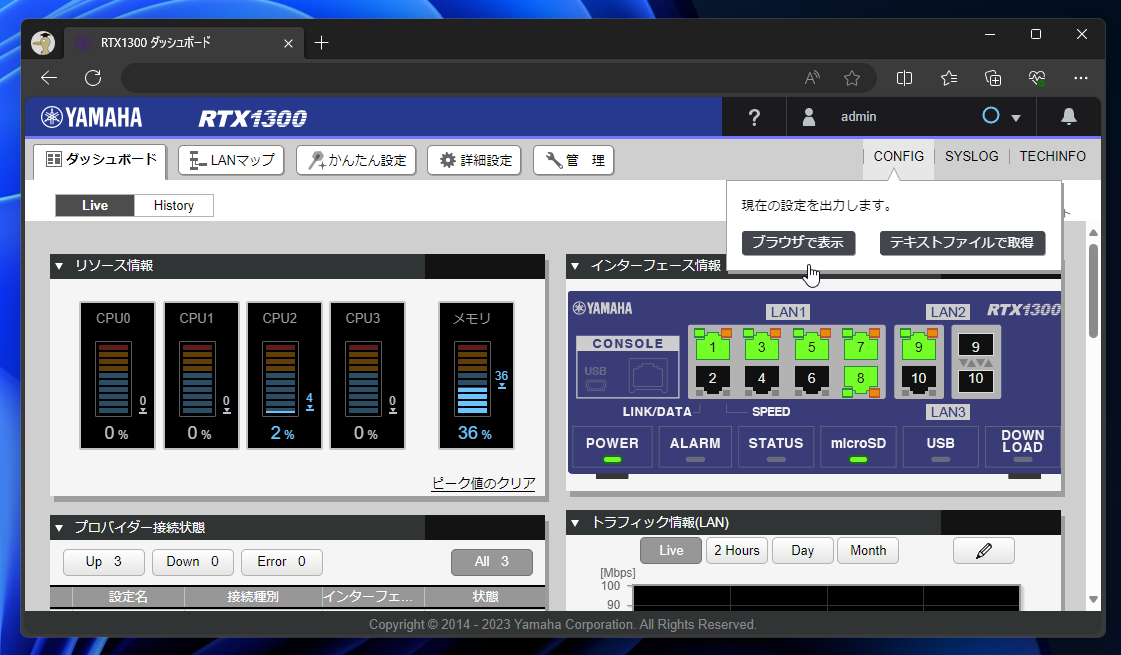This screenshot has height=655, width=1121.
Task: Click the favorites star in the address bar
Action: click(x=851, y=78)
